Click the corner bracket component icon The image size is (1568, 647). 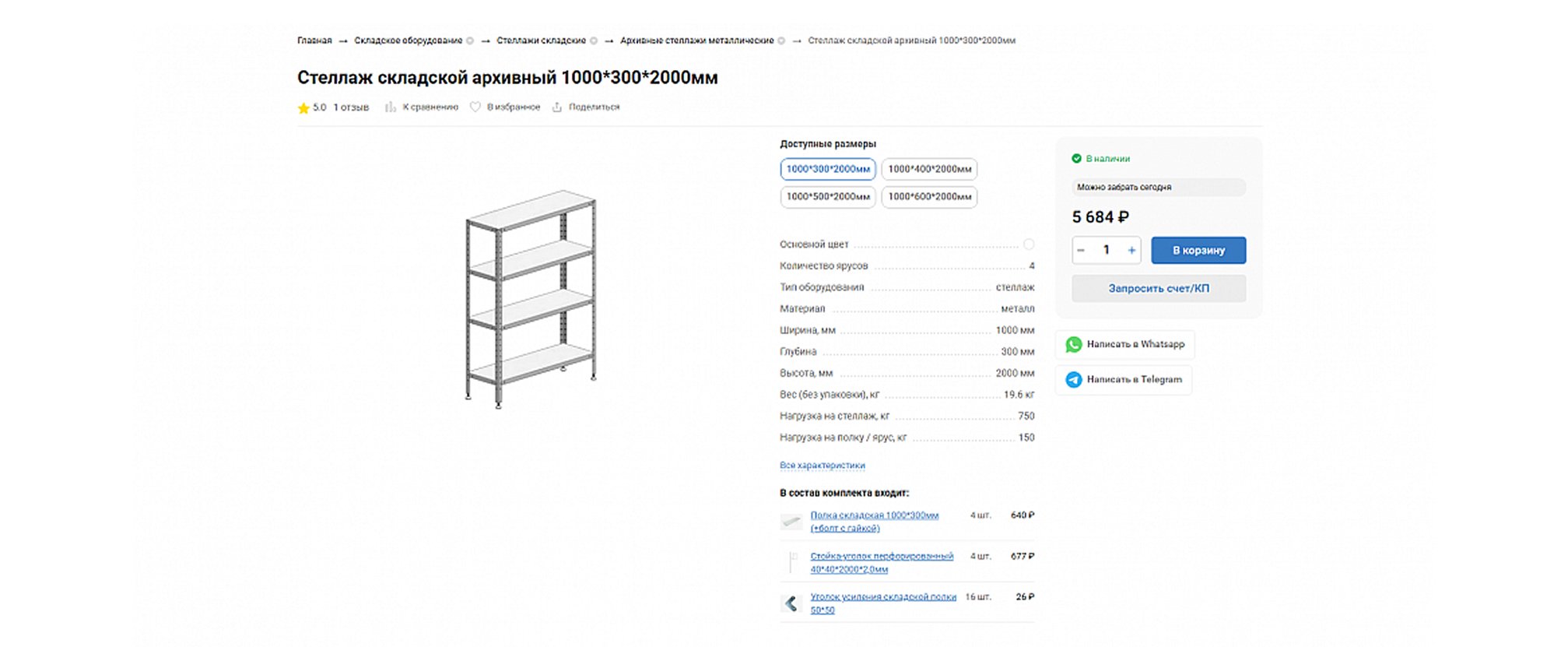click(x=791, y=603)
